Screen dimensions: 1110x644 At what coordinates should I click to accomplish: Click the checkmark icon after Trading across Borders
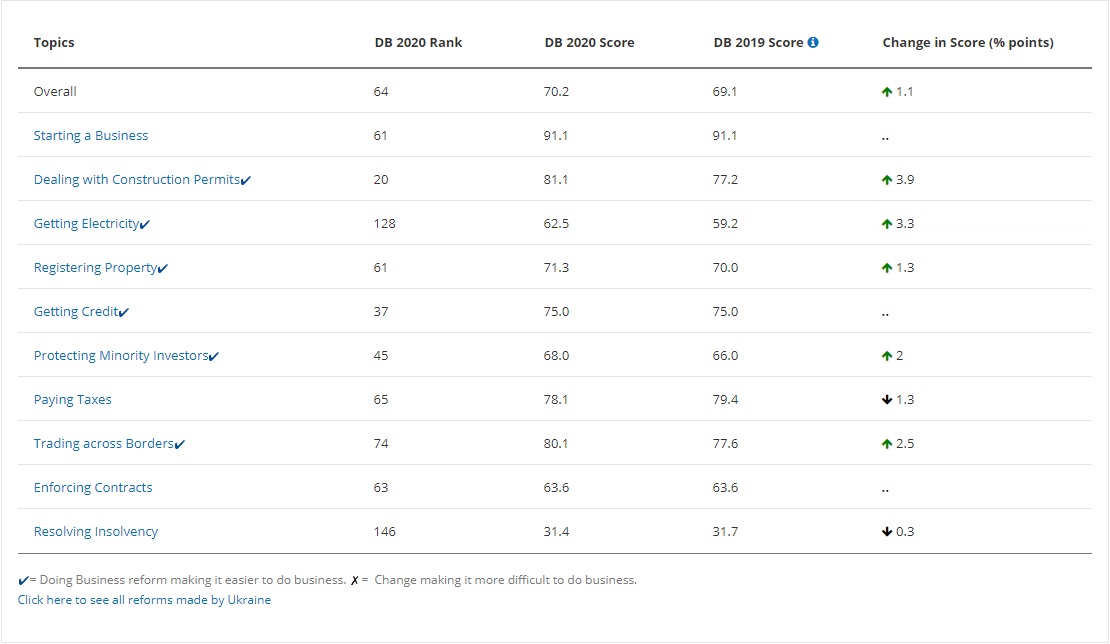click(180, 445)
